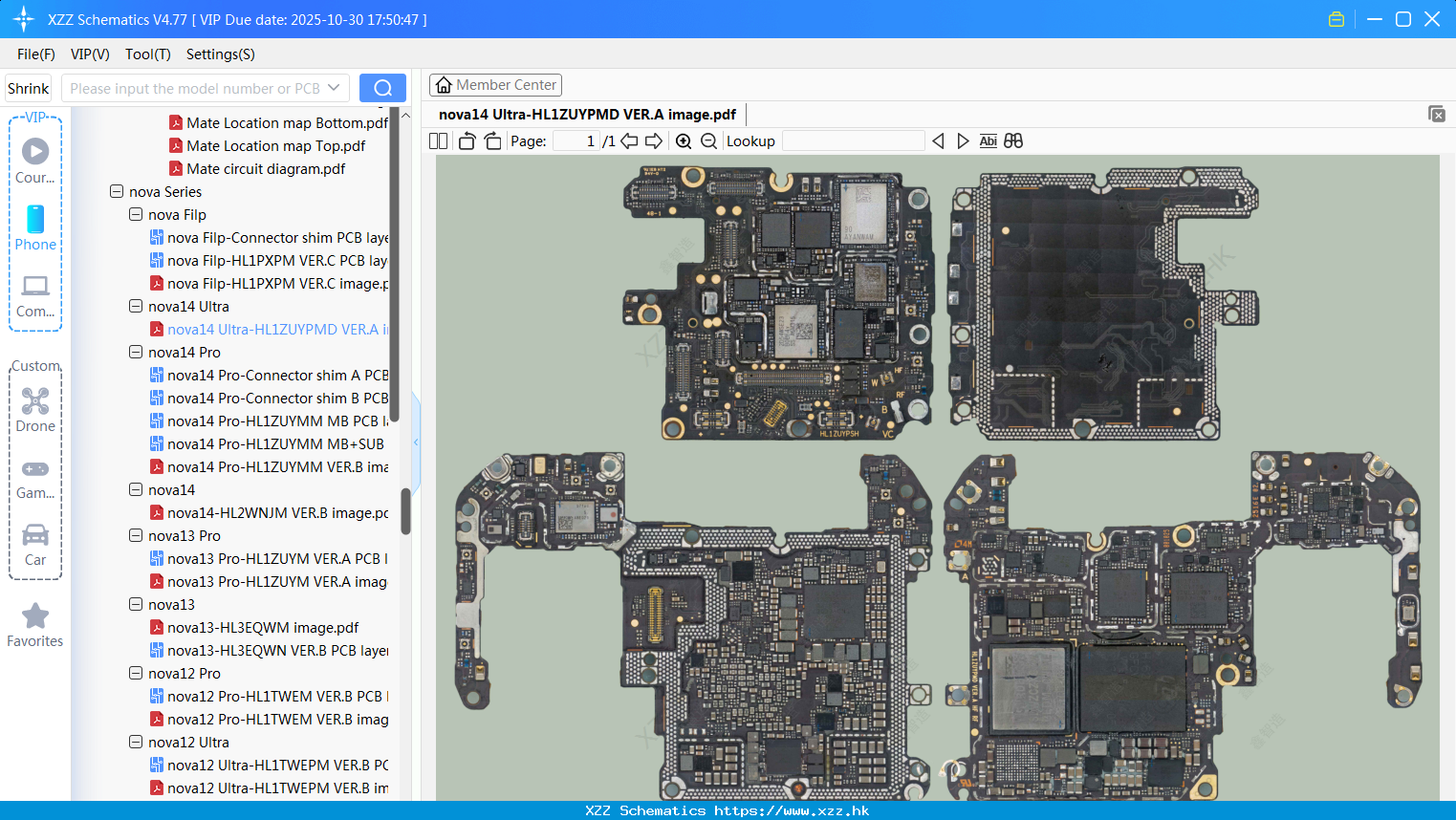Collapse the nova Series tree node

tap(117, 191)
